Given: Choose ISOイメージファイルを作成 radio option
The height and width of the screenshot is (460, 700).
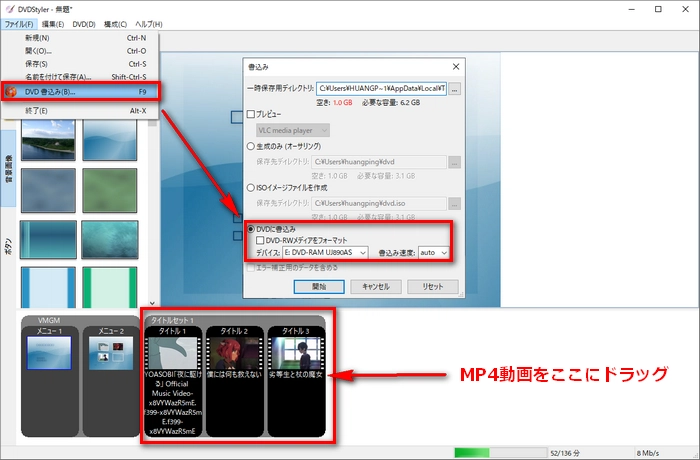Looking at the screenshot, I should 252,187.
